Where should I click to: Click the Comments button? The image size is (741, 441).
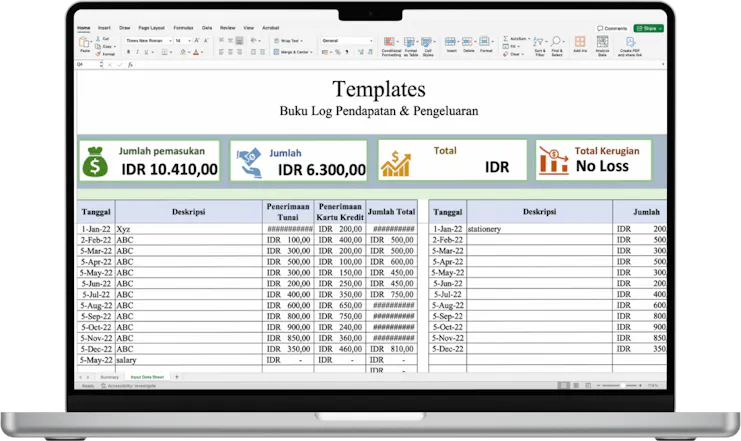[x=612, y=28]
